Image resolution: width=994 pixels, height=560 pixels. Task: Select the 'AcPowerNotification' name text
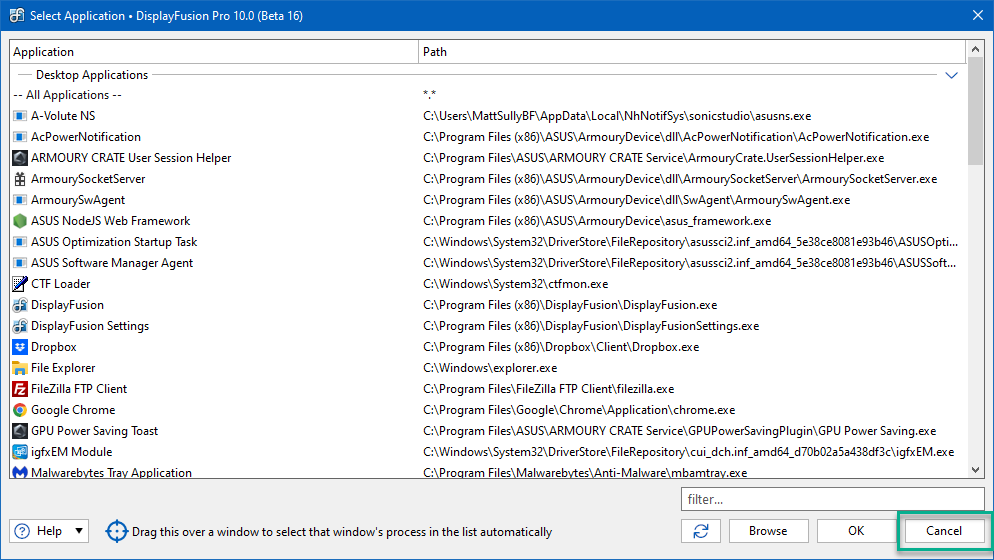pos(86,137)
